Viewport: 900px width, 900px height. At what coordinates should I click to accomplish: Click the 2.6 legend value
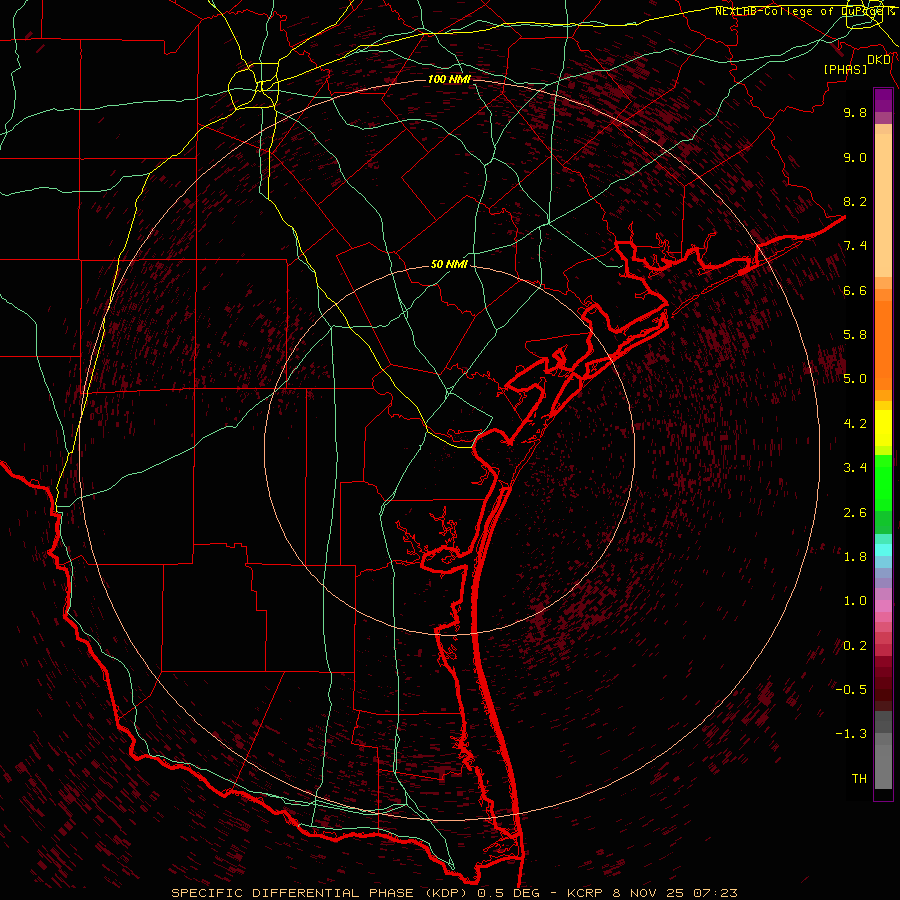tap(855, 513)
